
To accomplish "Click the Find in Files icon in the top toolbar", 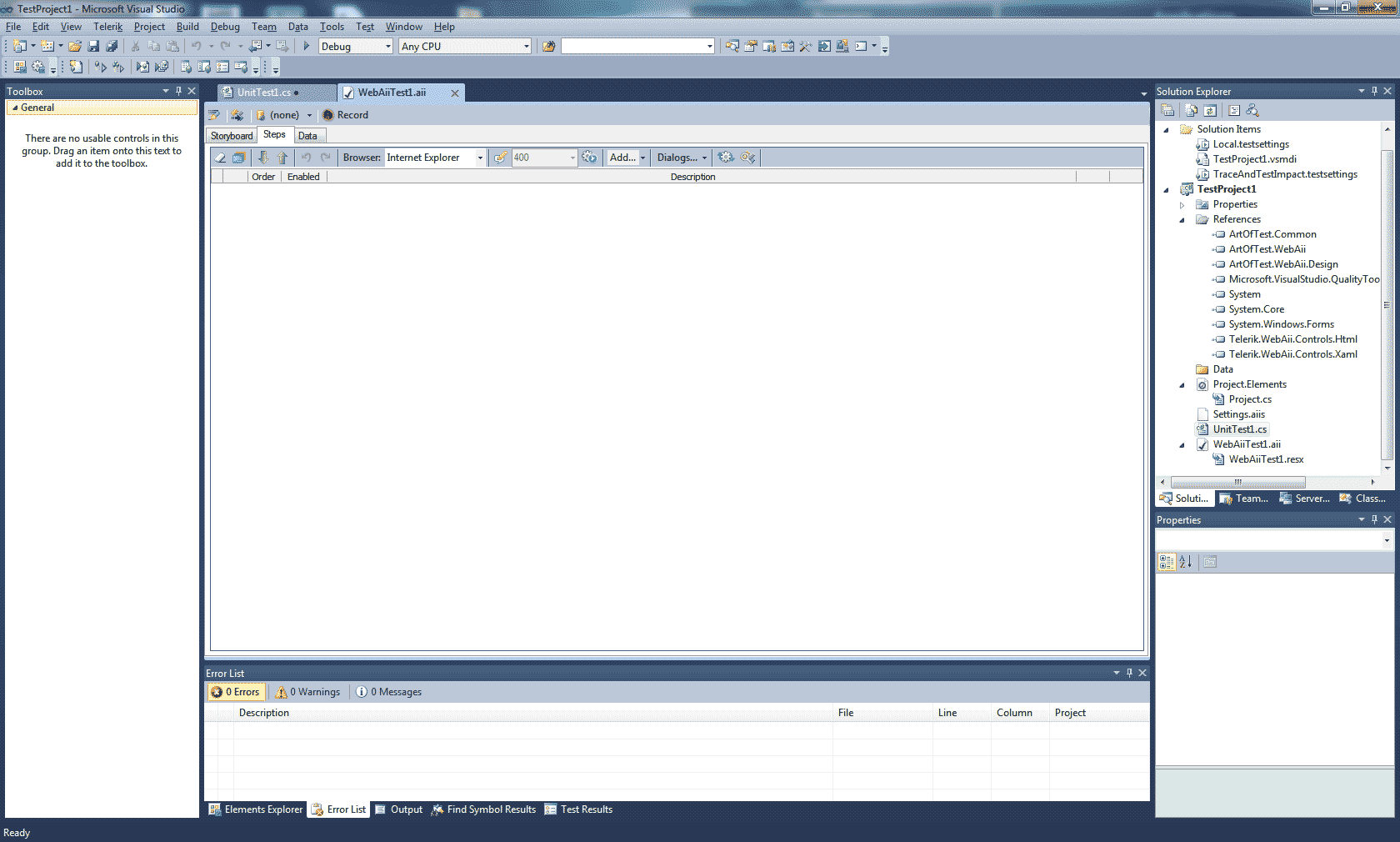I will tap(548, 47).
